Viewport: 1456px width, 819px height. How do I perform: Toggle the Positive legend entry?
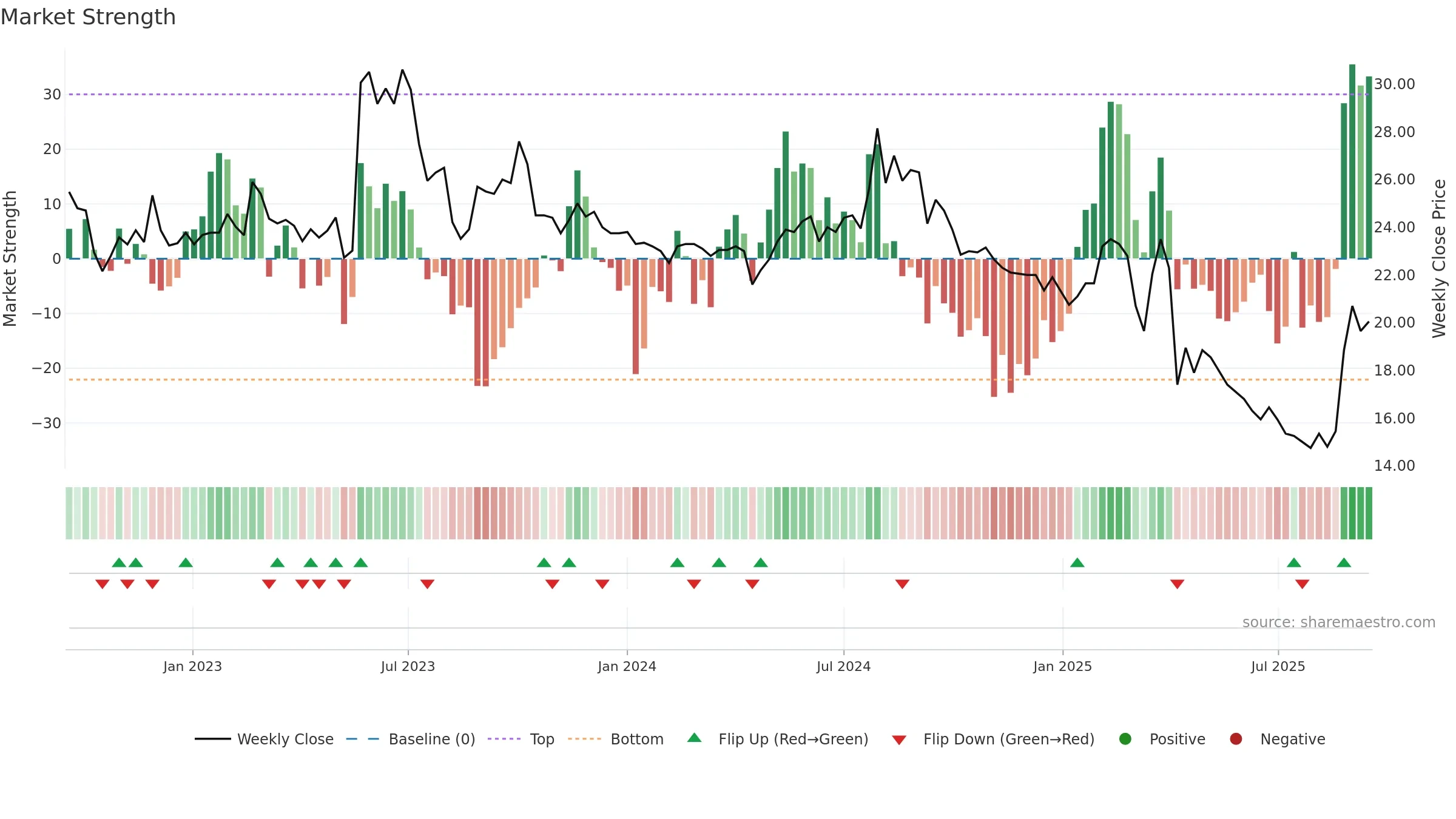point(1162,739)
